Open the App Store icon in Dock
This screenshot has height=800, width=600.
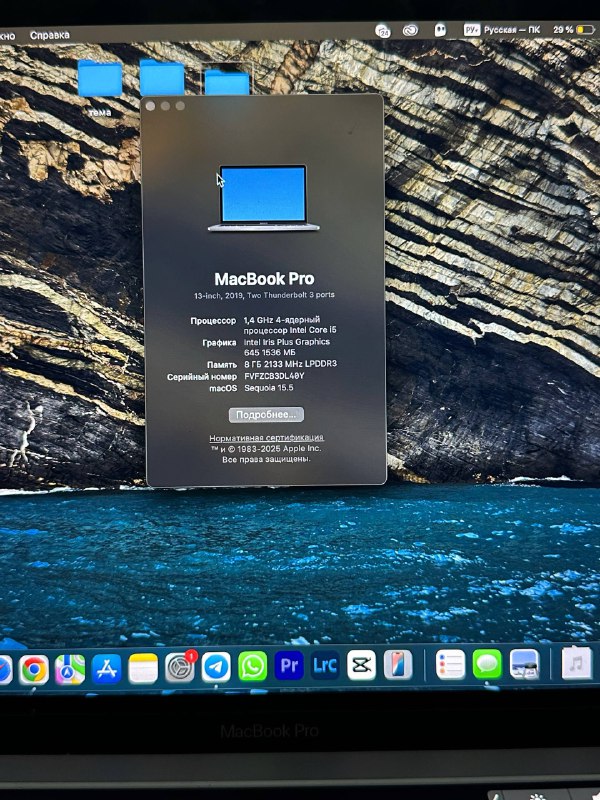(x=106, y=668)
